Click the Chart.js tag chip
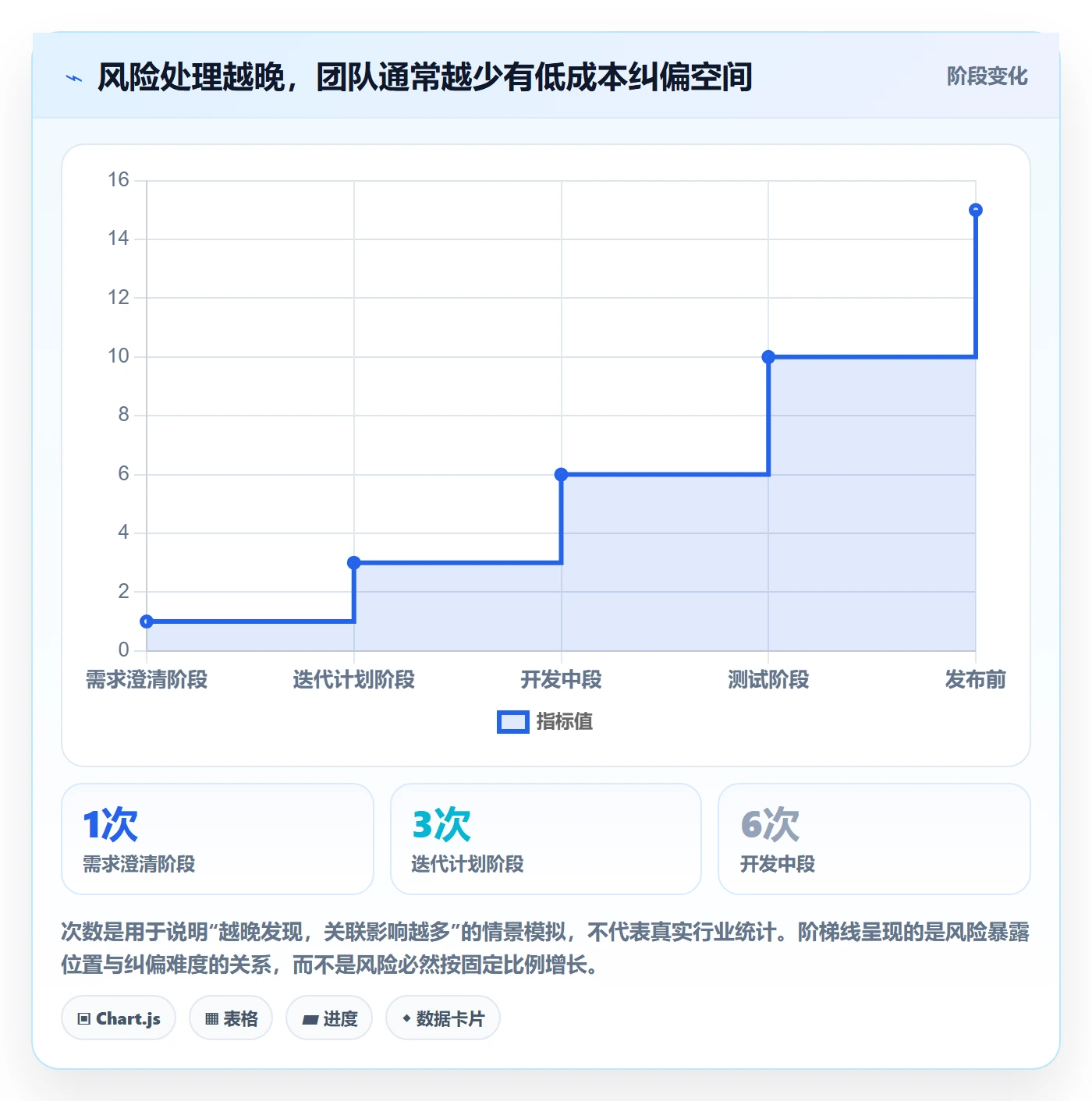Screen dimensions: 1092x1101 [119, 1018]
